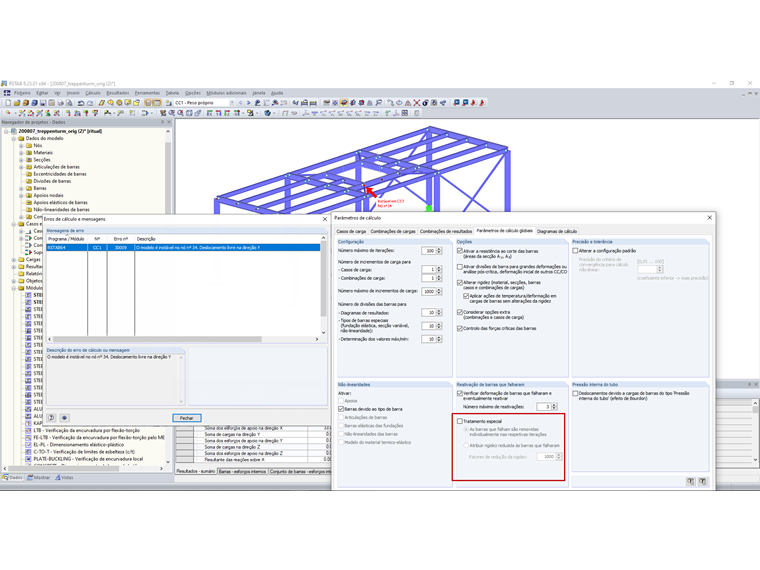Collapse the Dados do modelo tree node
760x570 pixels.
tap(14, 138)
